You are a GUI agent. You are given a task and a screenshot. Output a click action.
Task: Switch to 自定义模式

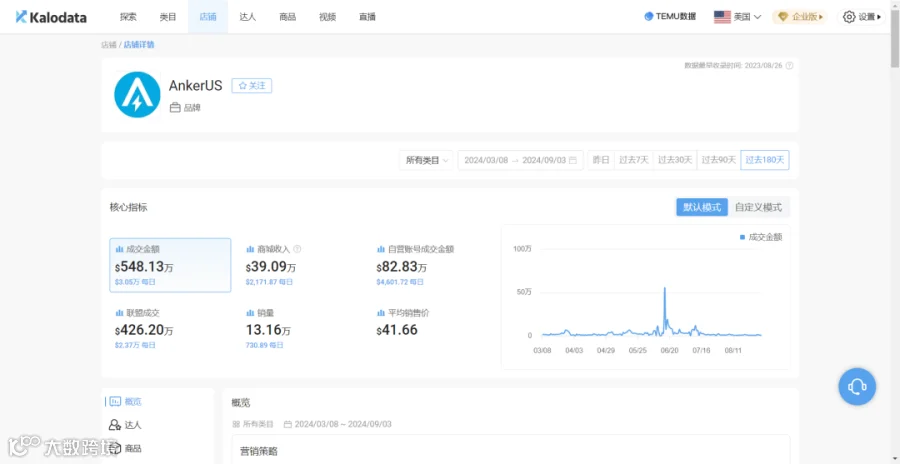click(758, 207)
